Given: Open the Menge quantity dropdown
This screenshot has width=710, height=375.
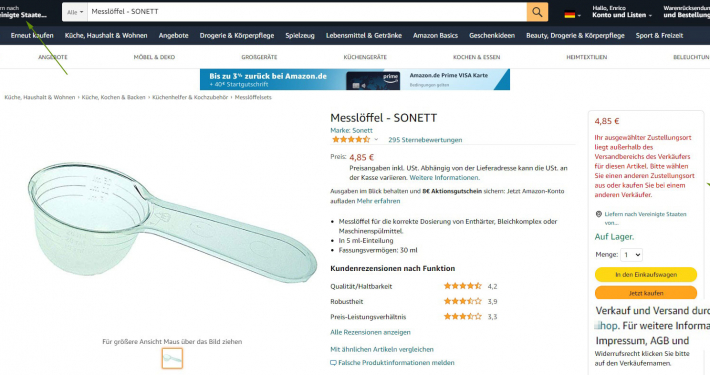Looking at the screenshot, I should [631, 255].
